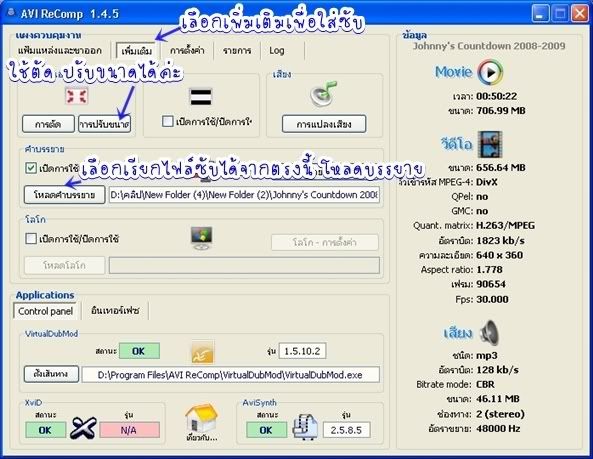Open the source and output files tab
Screen dimensions: 593x459
click(x=60, y=50)
